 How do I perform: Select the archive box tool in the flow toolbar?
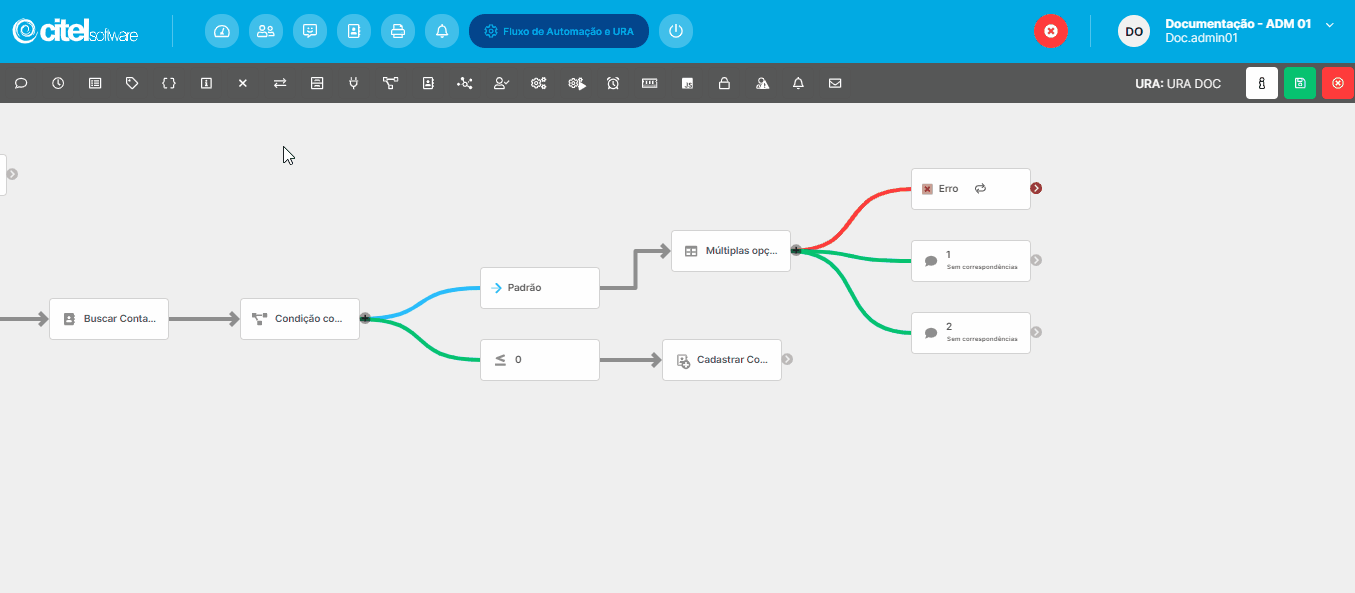tap(317, 84)
